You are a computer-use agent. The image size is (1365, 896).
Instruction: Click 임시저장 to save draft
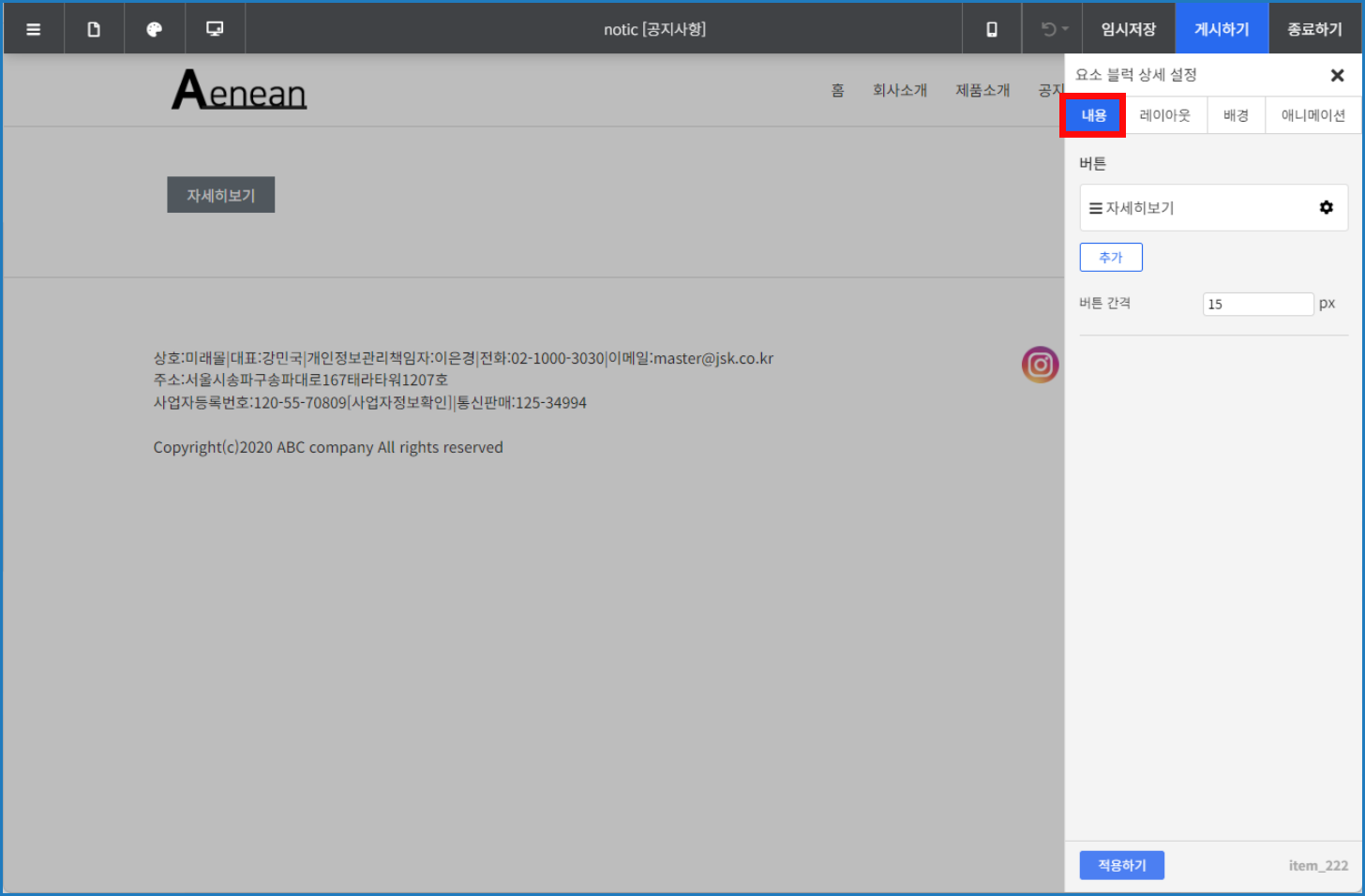[1128, 29]
